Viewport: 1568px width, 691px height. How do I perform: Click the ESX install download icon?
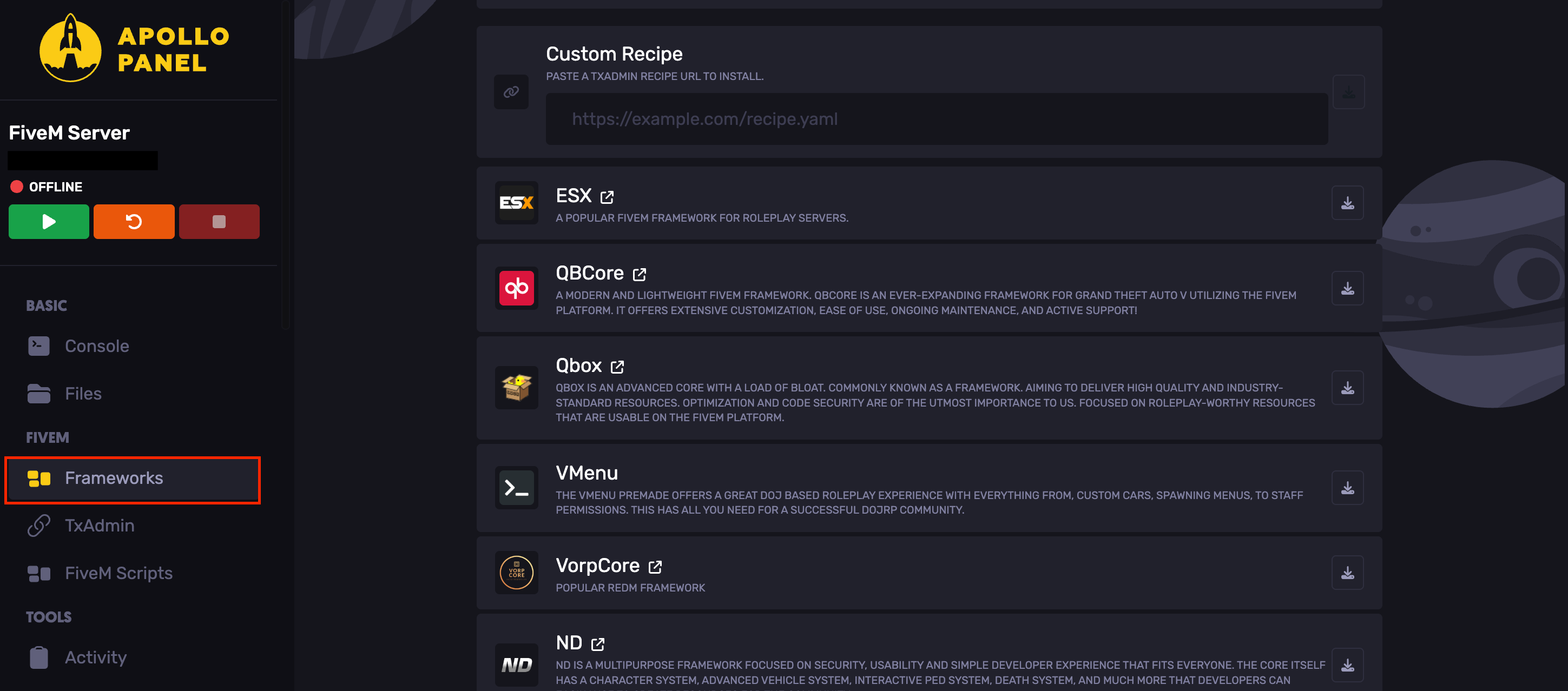[x=1347, y=203]
